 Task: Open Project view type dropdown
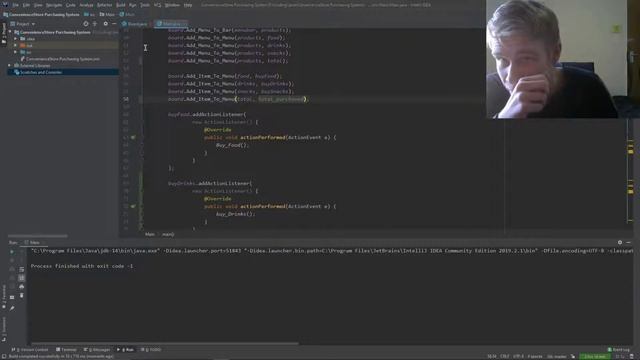(23, 24)
